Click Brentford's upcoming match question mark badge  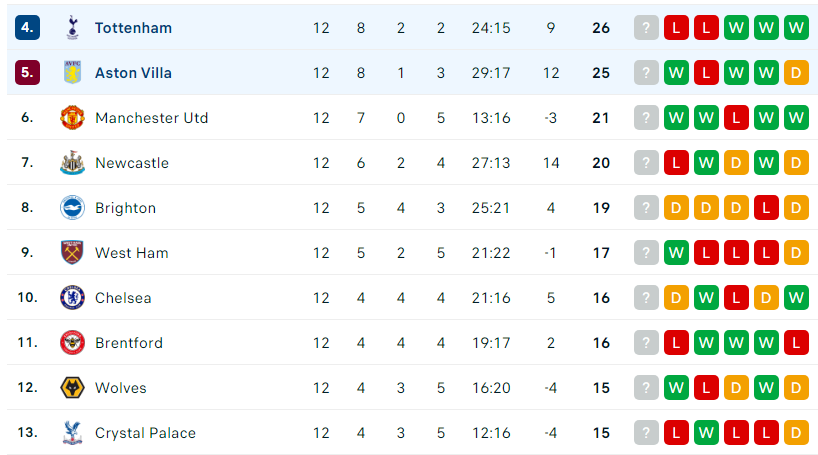[x=646, y=343]
